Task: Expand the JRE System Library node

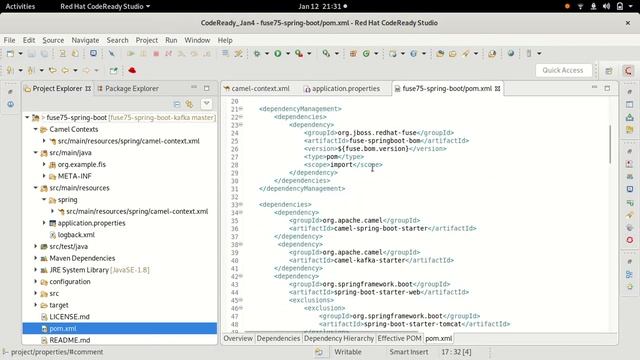Action: click(36, 270)
